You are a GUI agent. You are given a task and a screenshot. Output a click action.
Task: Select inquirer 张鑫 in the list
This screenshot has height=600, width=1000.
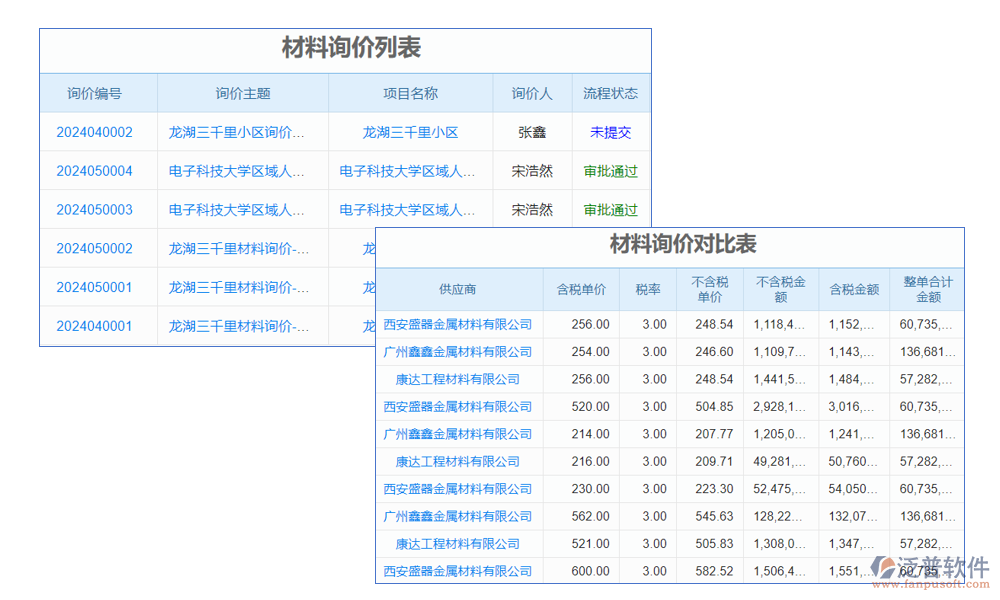(532, 132)
